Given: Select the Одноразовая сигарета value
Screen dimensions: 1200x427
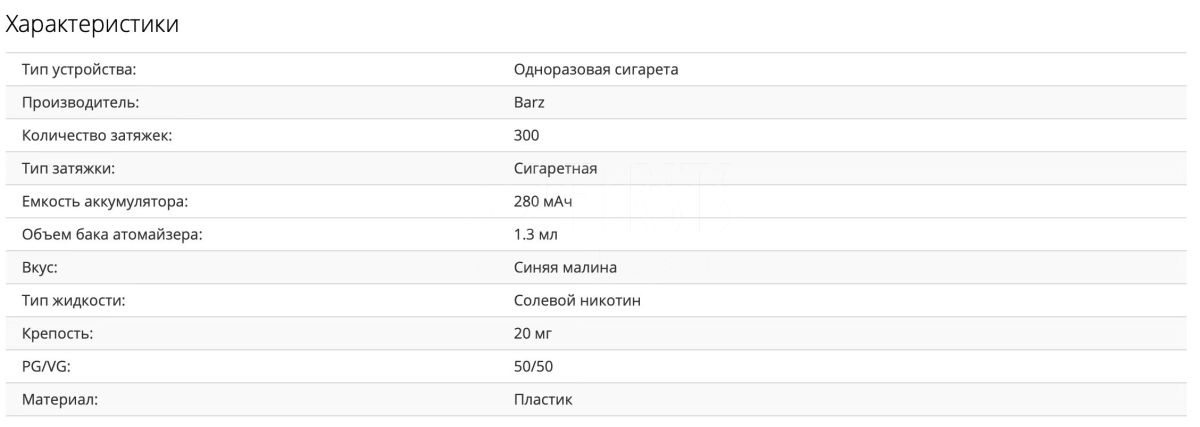Looking at the screenshot, I should coord(596,69).
